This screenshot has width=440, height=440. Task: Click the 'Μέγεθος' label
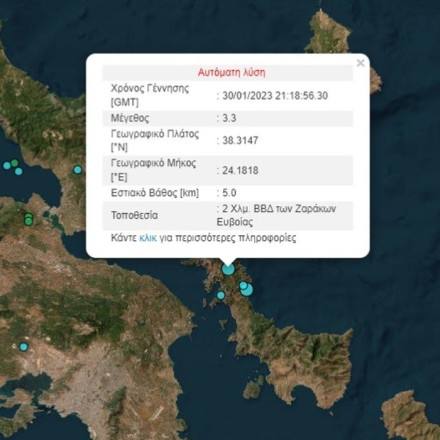[x=130, y=118]
